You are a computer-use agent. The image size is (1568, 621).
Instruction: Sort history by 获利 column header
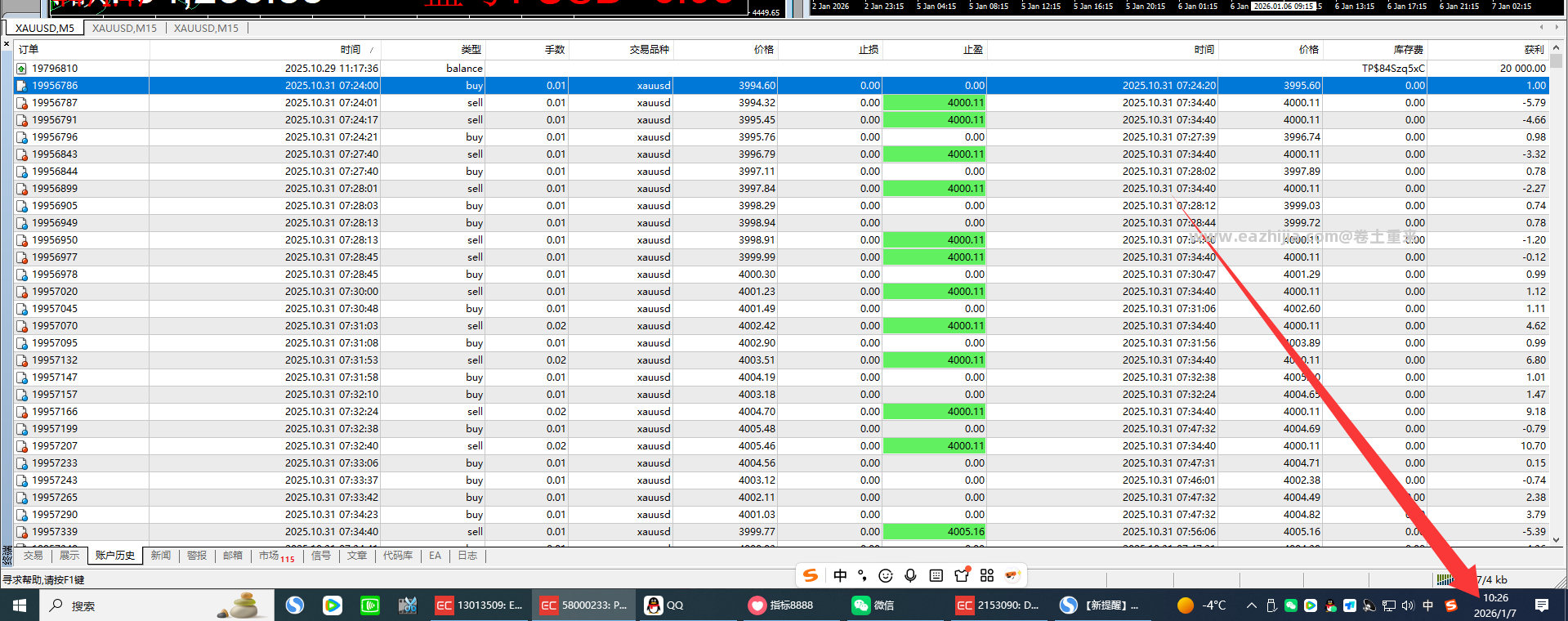point(1488,50)
